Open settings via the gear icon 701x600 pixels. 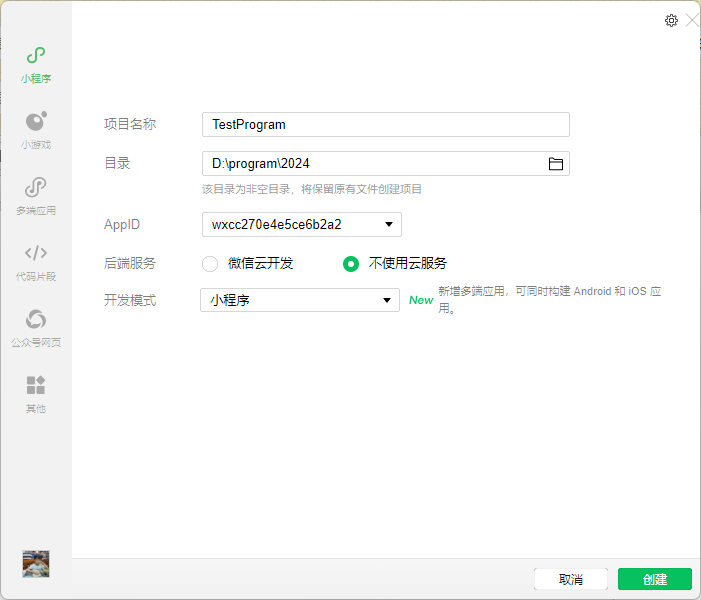(671, 21)
